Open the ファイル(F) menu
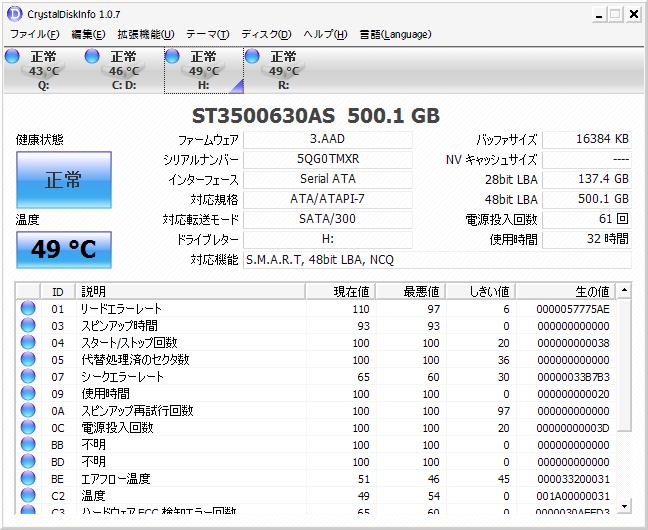648x530 pixels. coord(35,34)
